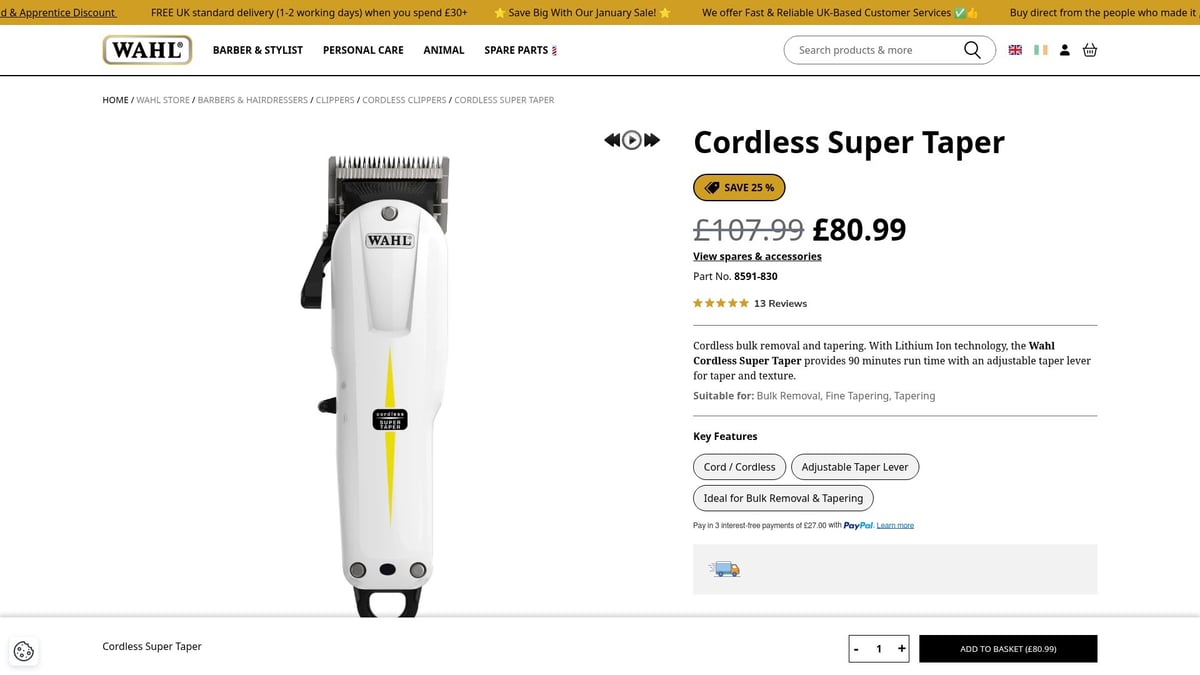
Task: Show next product image with forward arrow
Action: (652, 140)
